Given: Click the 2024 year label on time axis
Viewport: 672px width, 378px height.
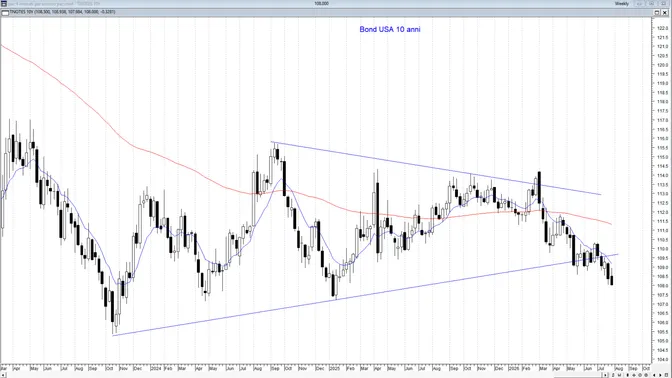Looking at the screenshot, I should coord(156,369).
